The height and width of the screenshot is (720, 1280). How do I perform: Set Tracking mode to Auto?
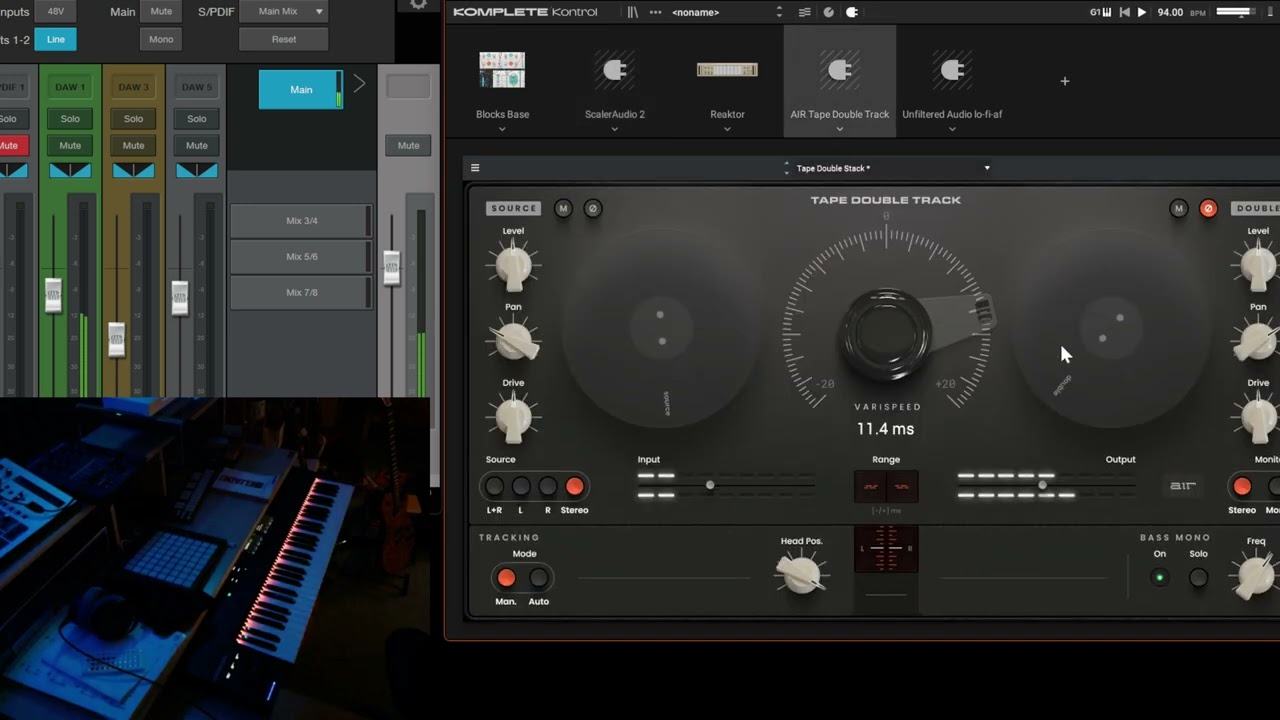(539, 578)
